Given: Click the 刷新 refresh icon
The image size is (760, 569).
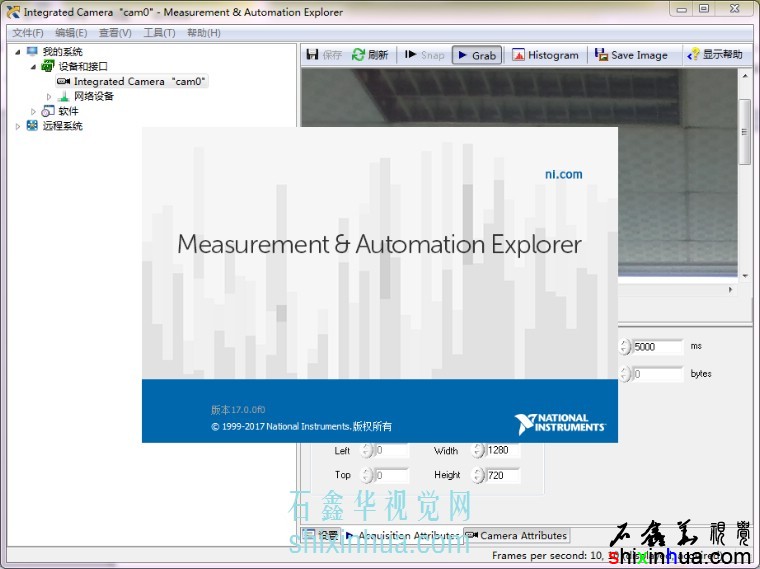Looking at the screenshot, I should [358, 55].
